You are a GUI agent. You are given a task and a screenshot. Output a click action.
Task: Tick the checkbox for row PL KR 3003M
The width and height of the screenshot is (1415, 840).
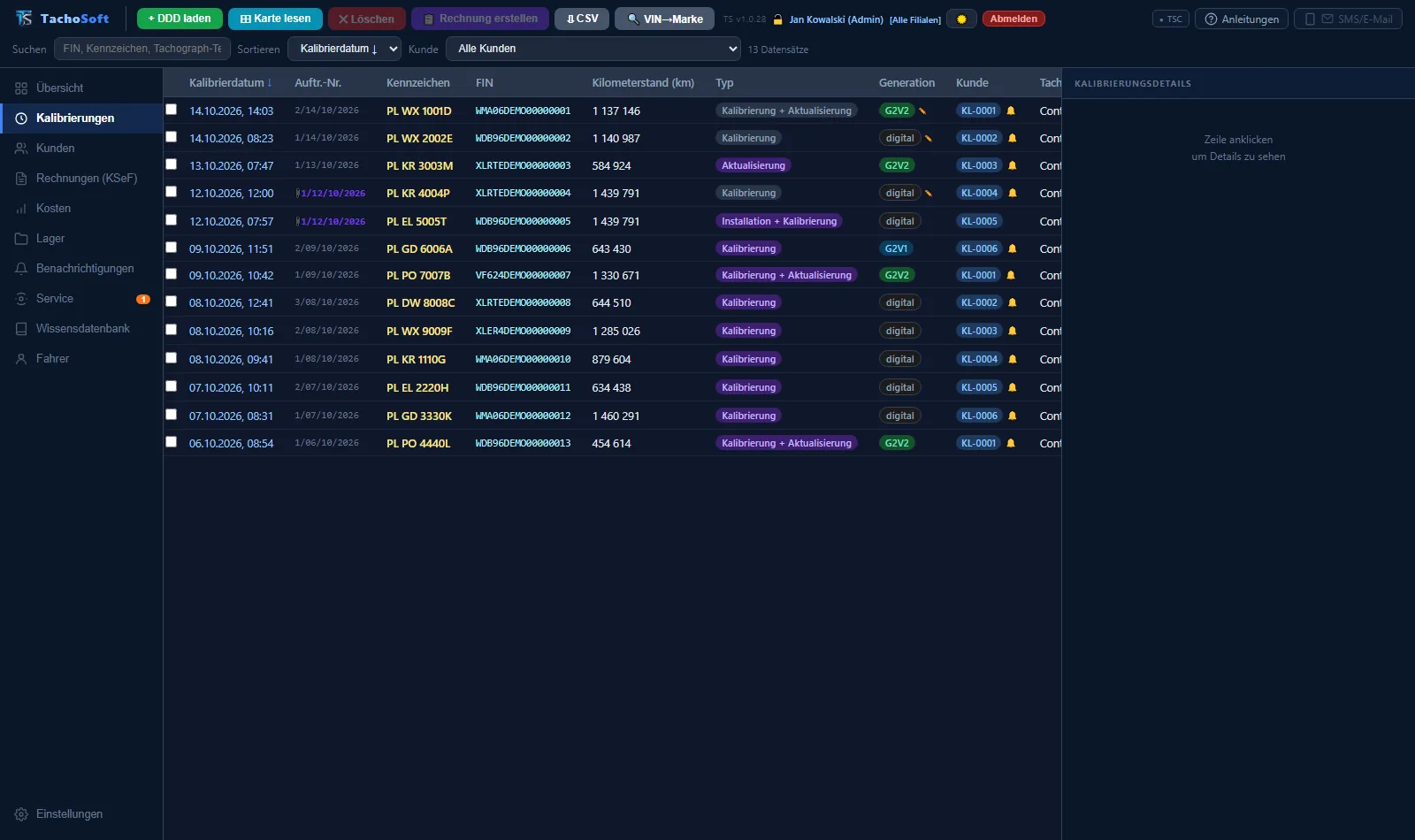coord(172,164)
